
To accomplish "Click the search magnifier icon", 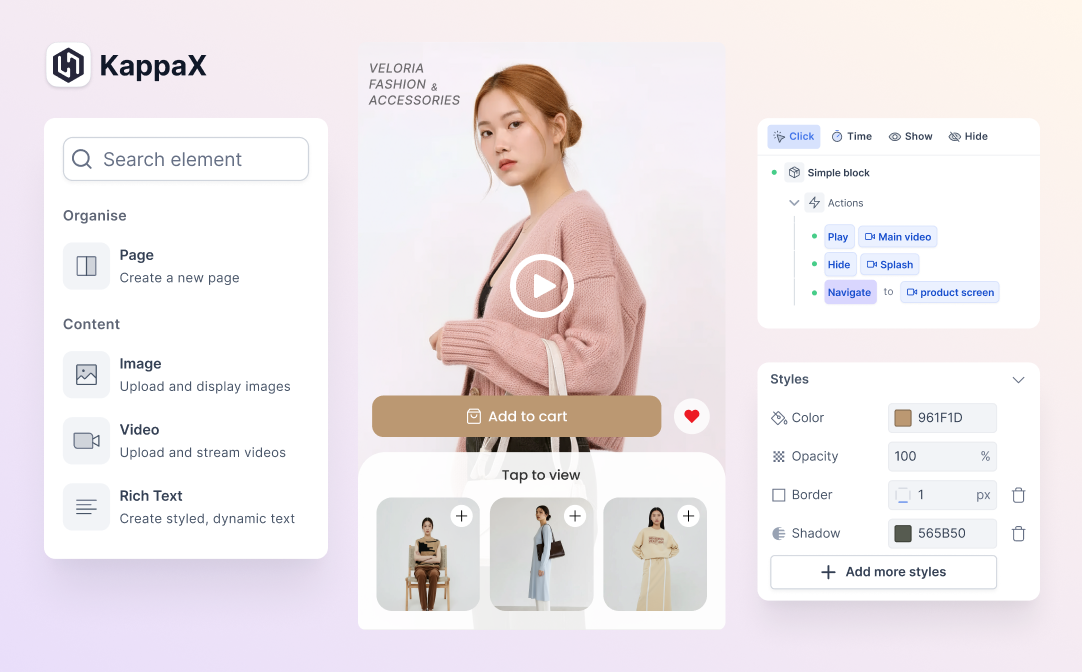I will coord(81,159).
